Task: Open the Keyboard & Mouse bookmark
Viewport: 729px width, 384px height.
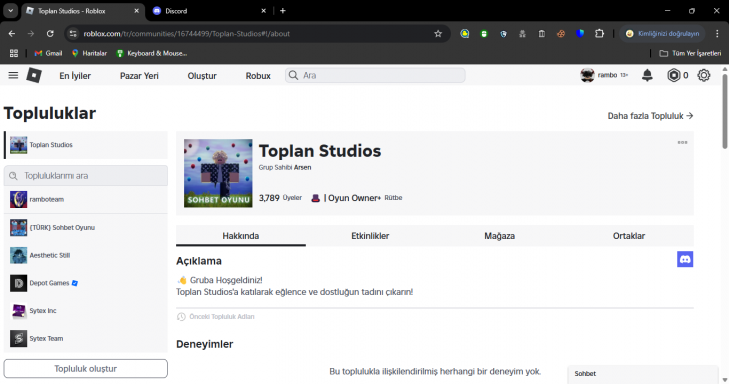Action: pos(152,53)
